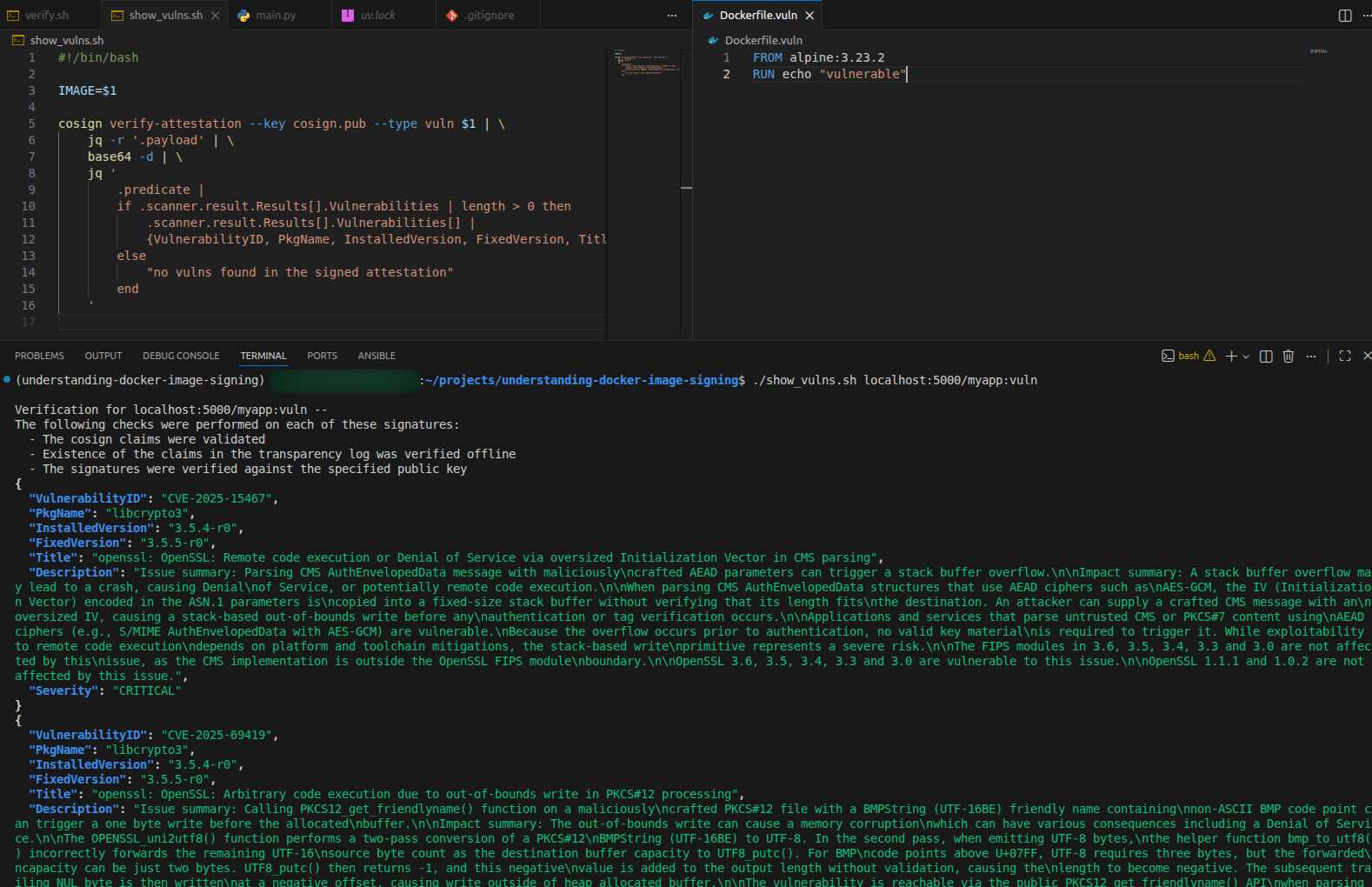1372x887 pixels.
Task: Open the PROBLEMS panel tab
Action: (x=39, y=356)
